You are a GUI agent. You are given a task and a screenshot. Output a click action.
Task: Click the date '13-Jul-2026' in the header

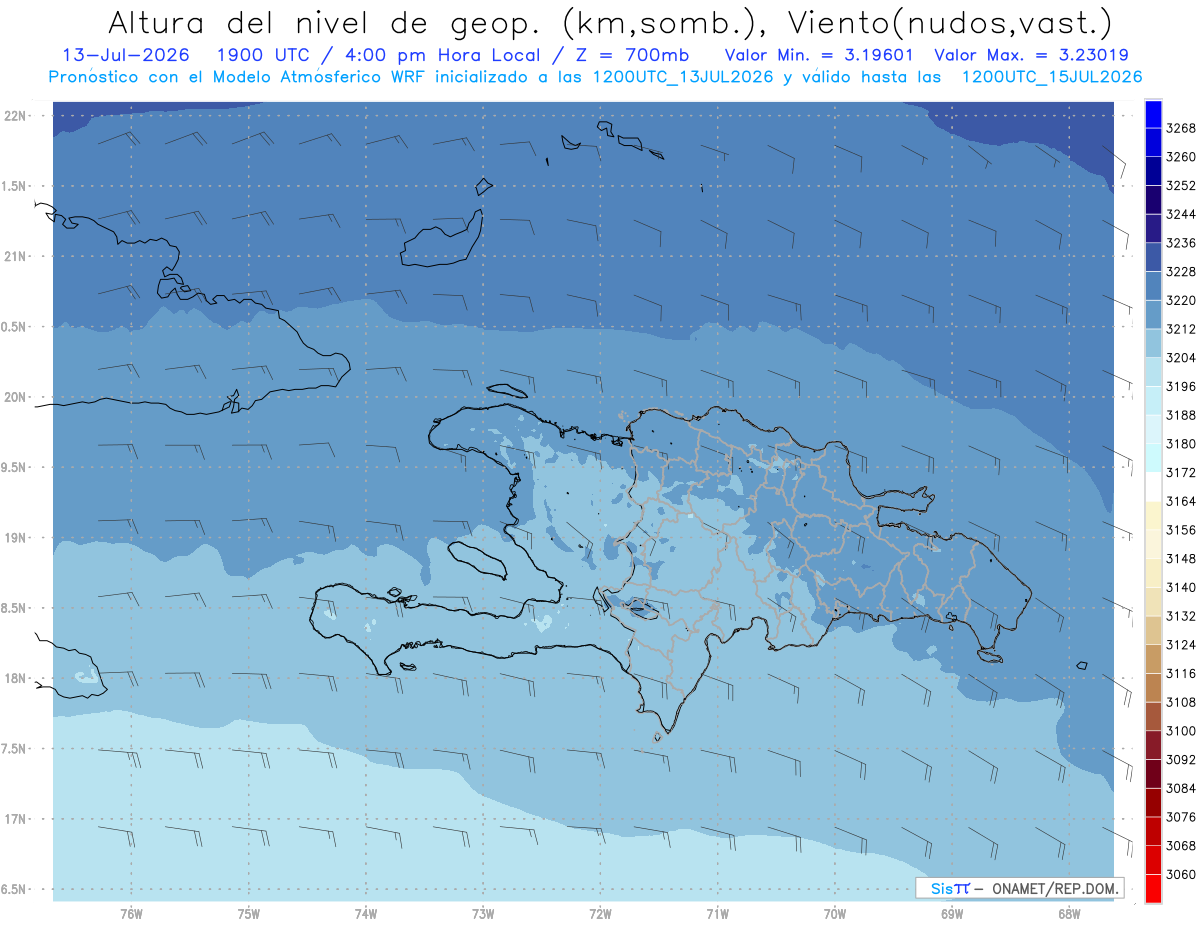click(x=126, y=56)
